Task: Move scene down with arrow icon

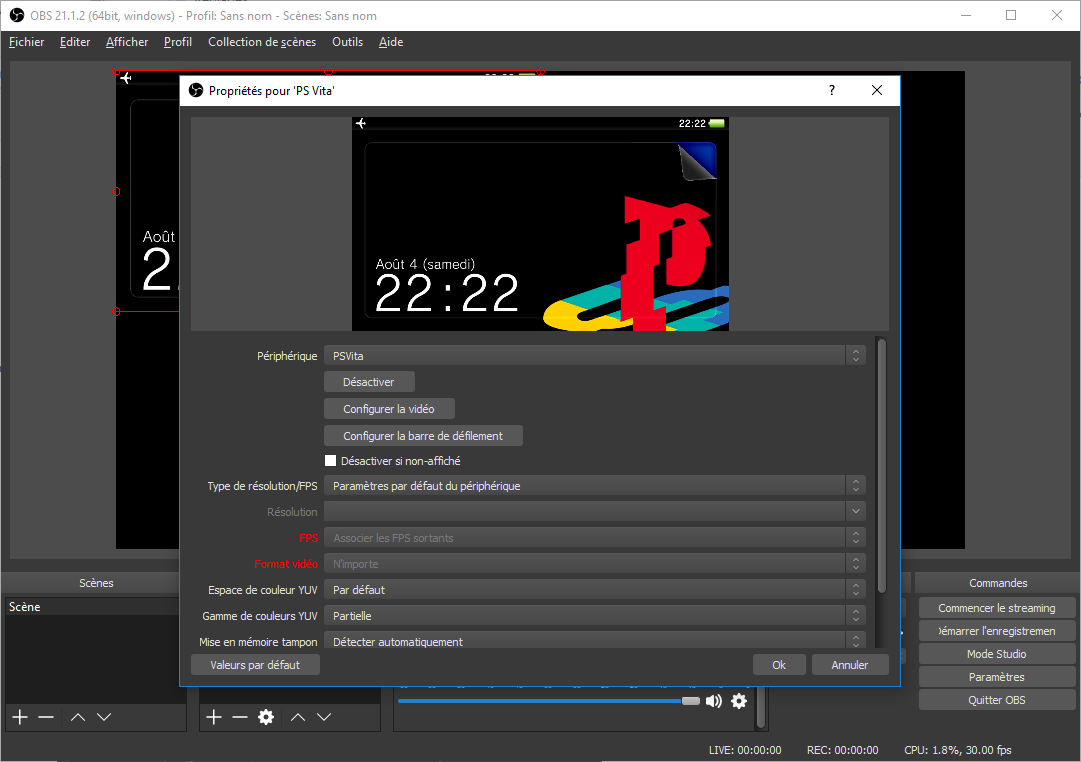Action: (104, 717)
